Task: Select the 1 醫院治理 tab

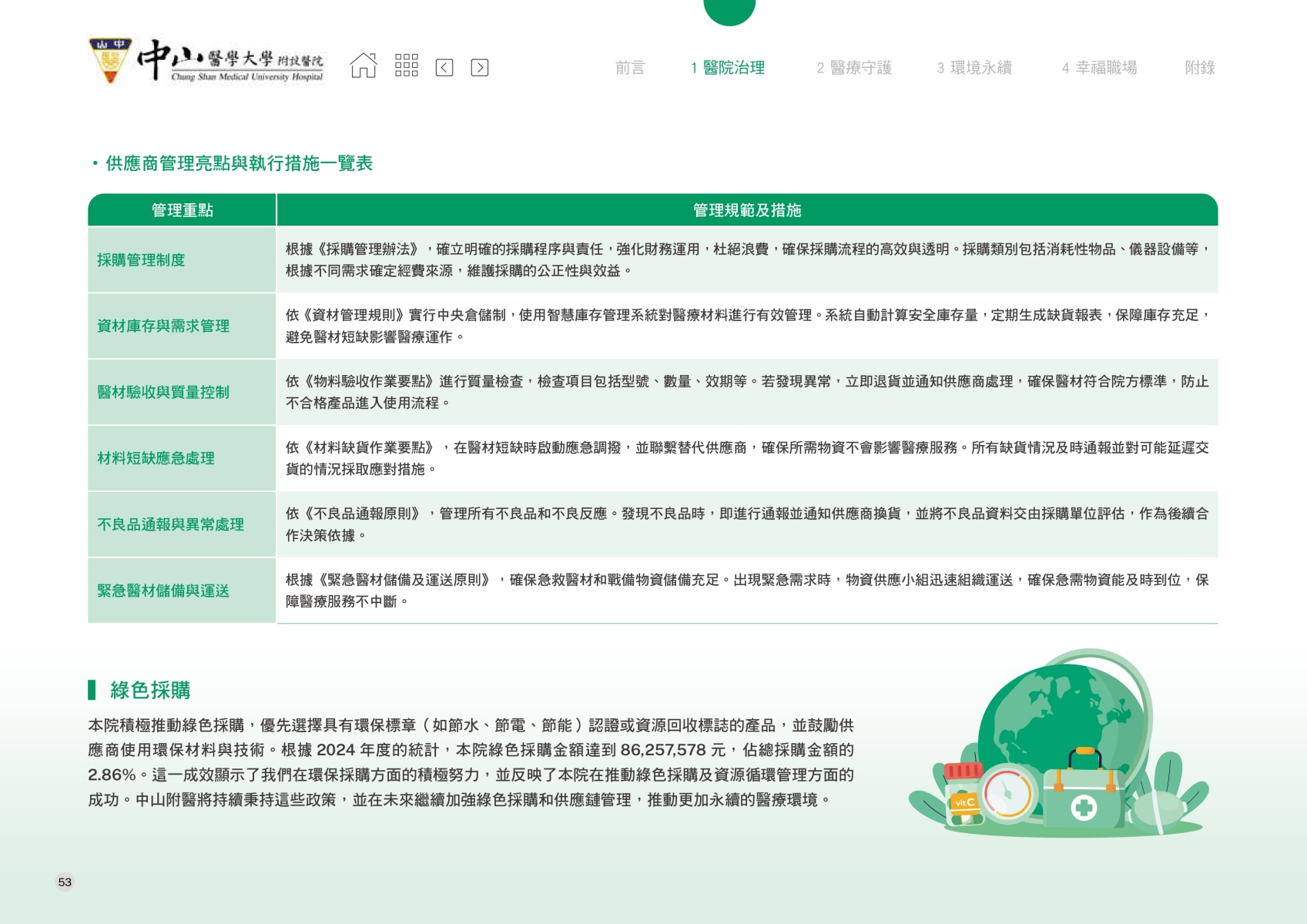Action: (x=727, y=68)
